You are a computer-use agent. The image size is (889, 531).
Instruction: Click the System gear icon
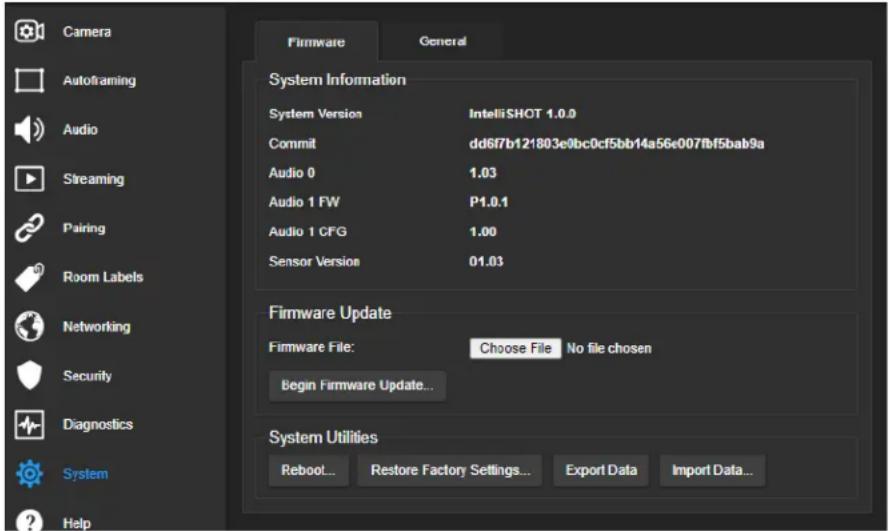tap(29, 474)
